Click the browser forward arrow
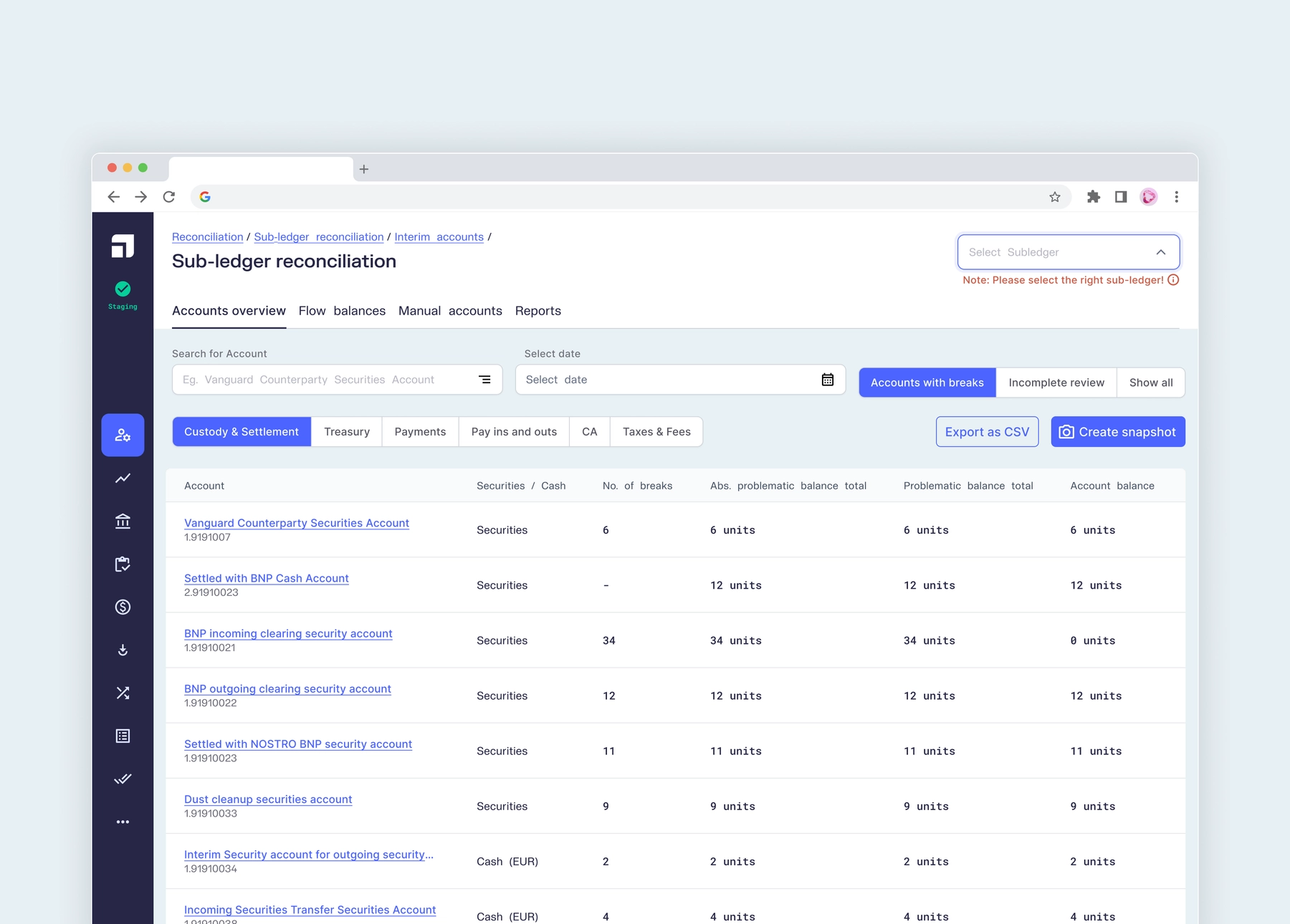 click(x=141, y=197)
